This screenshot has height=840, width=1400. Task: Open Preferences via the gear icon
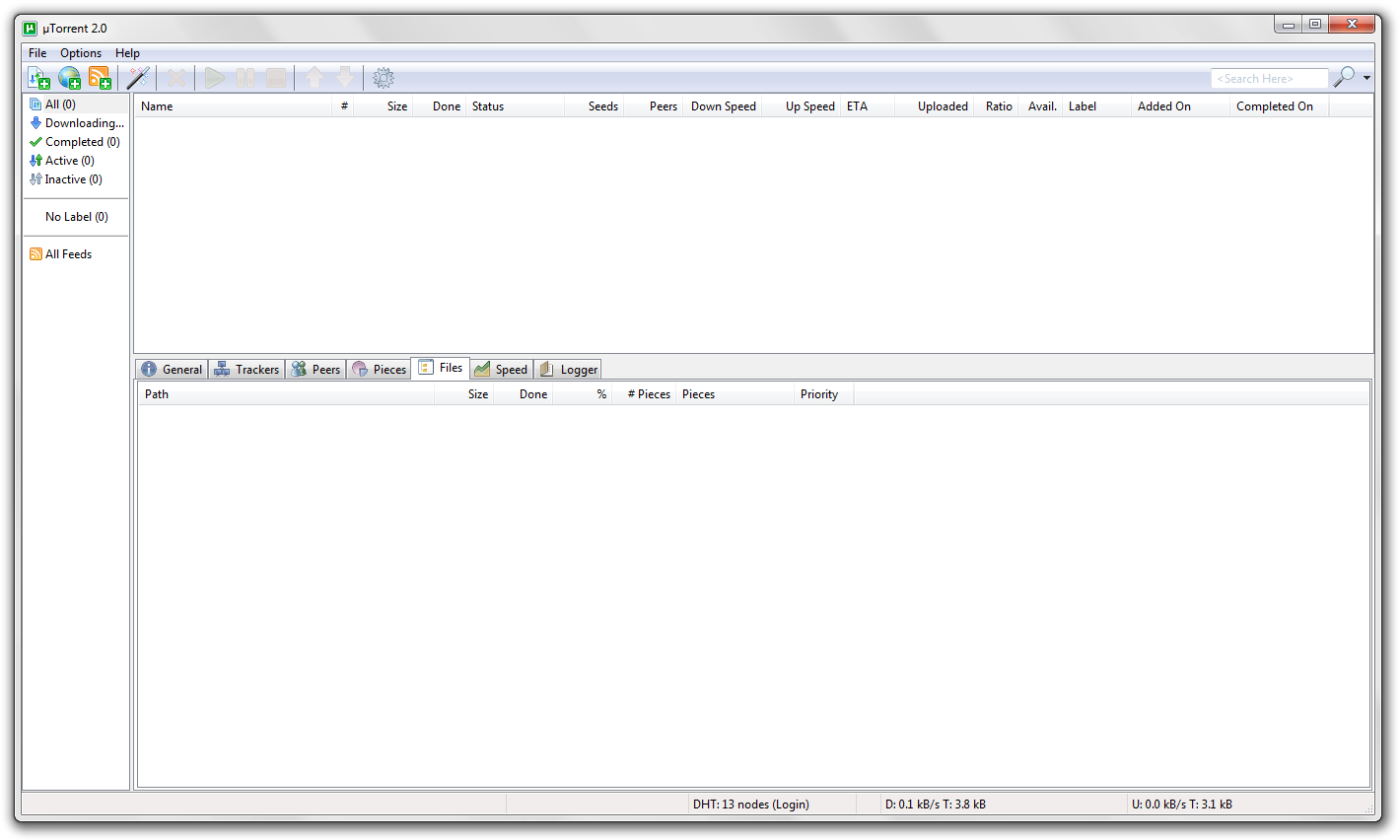384,77
